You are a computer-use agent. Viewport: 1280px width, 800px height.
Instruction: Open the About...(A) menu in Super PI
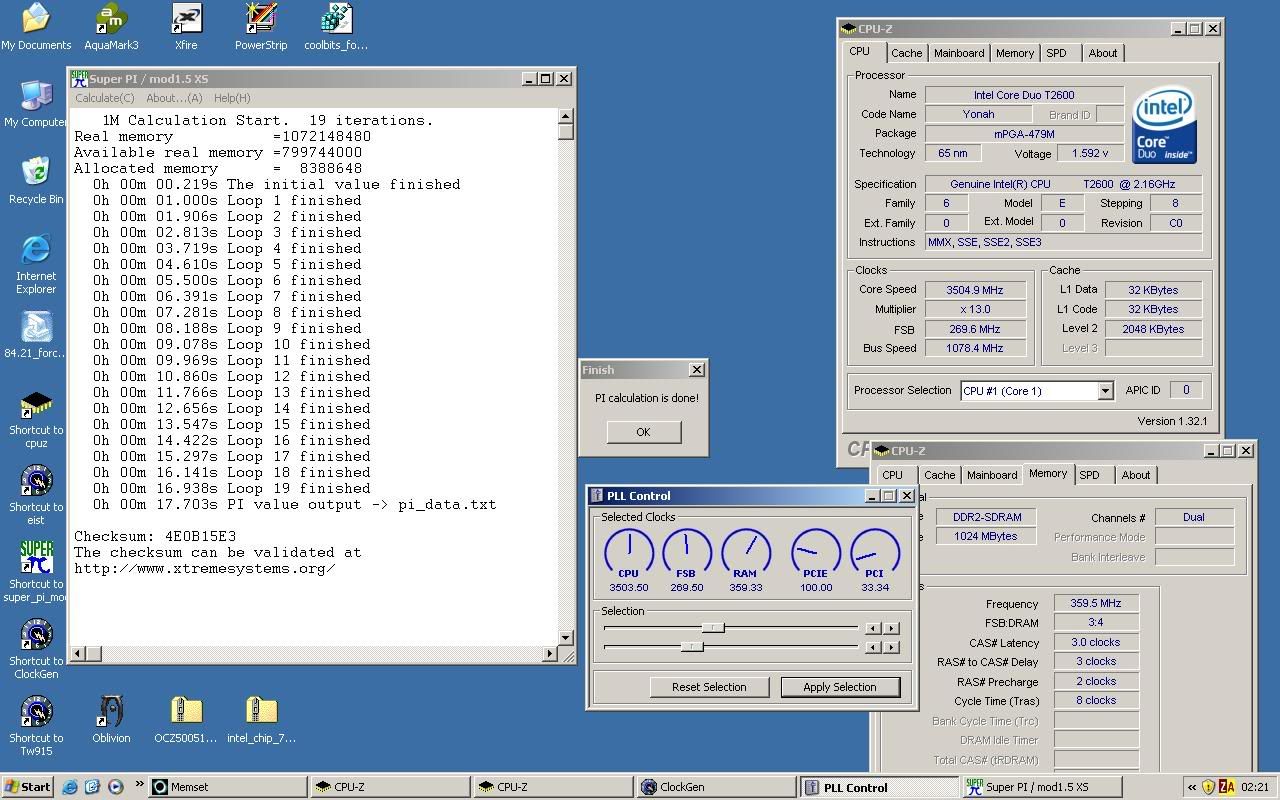174,98
